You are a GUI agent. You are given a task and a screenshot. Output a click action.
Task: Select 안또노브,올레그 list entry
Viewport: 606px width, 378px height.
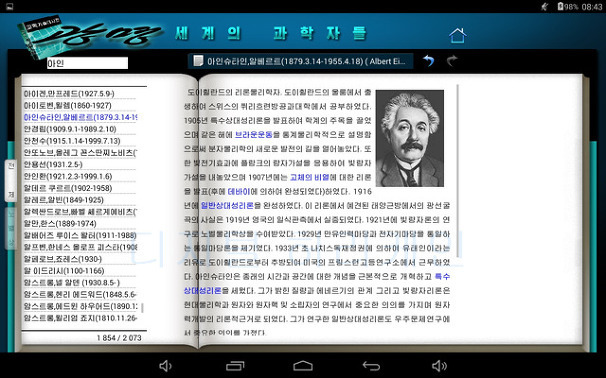80,153
